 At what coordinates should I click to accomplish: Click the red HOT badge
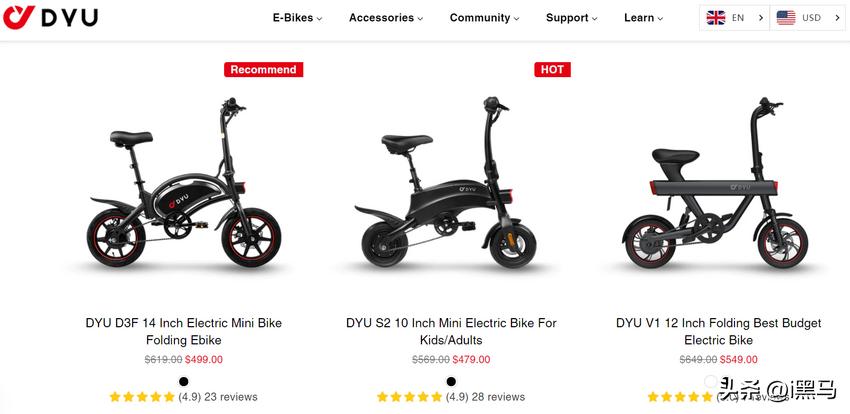pyautogui.click(x=552, y=69)
